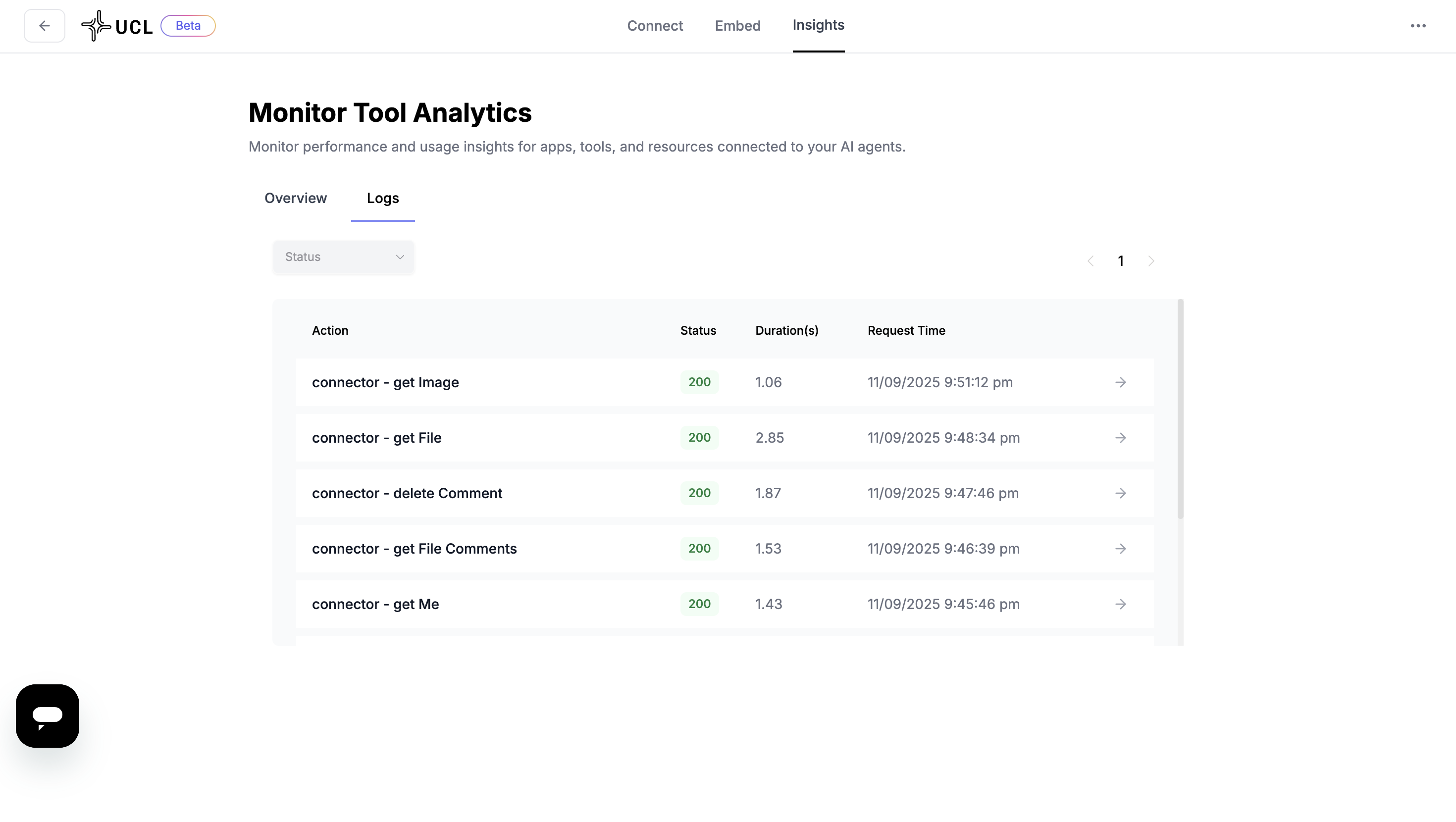Screen dimensions: 1456x822
Task: Go to previous page of logs
Action: point(1091,261)
